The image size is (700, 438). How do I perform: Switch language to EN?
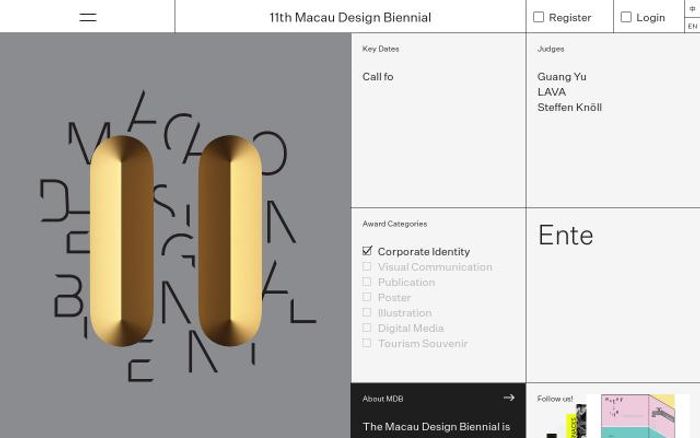tap(692, 25)
